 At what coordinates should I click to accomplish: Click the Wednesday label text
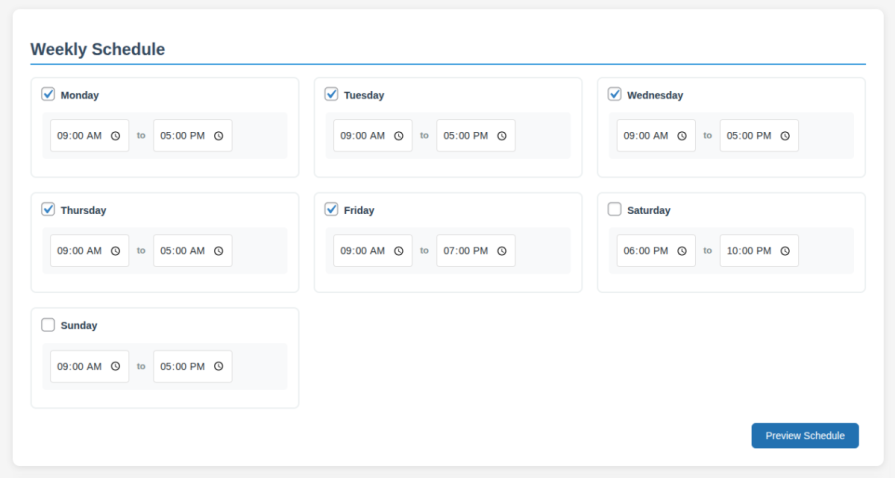(x=655, y=95)
